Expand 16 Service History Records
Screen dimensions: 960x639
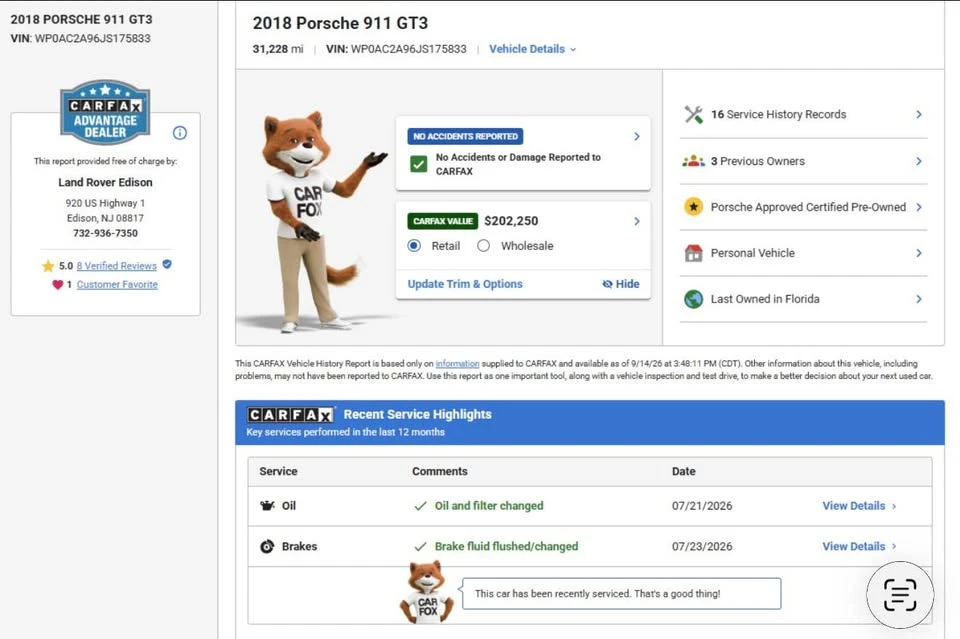point(803,114)
